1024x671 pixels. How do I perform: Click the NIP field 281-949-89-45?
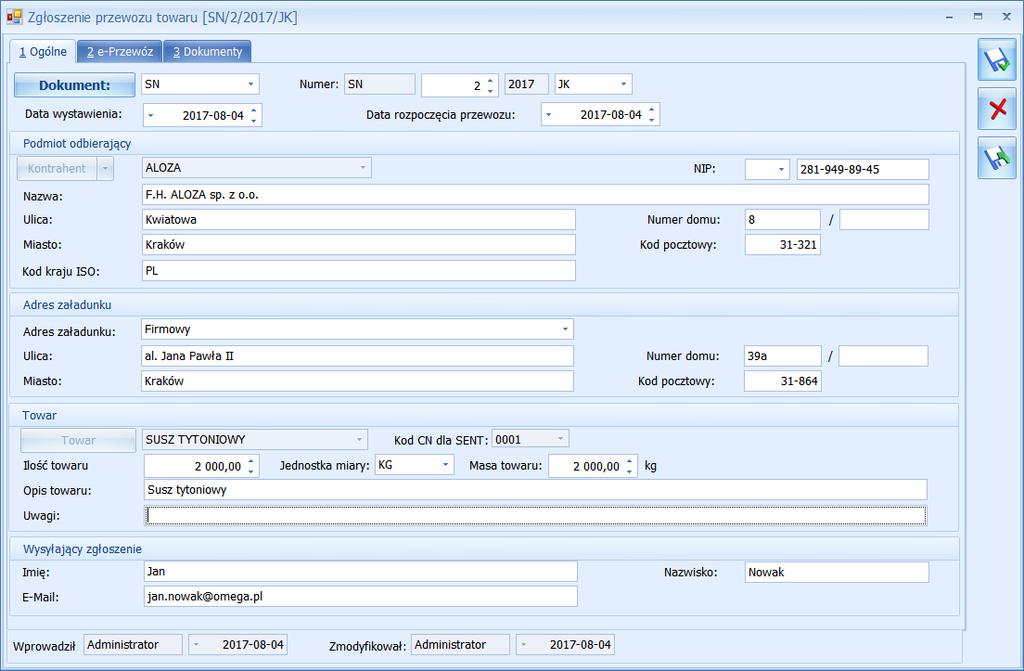(x=862, y=169)
